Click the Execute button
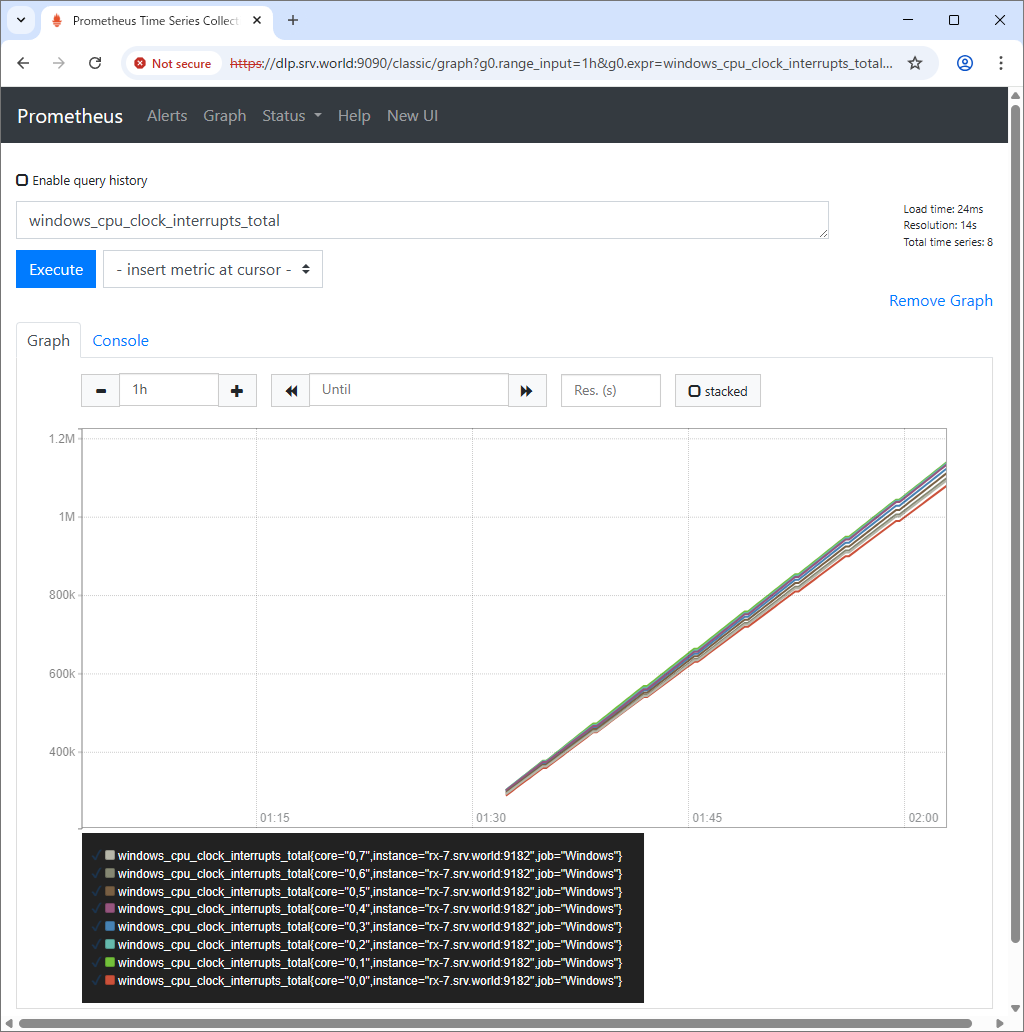 pos(55,268)
